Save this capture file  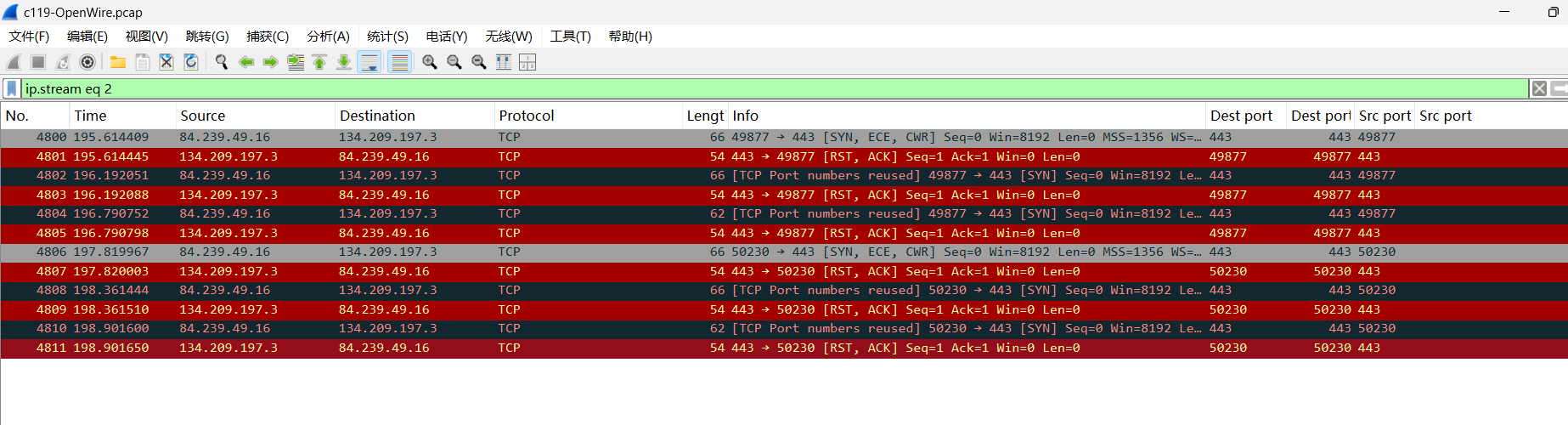(143, 62)
